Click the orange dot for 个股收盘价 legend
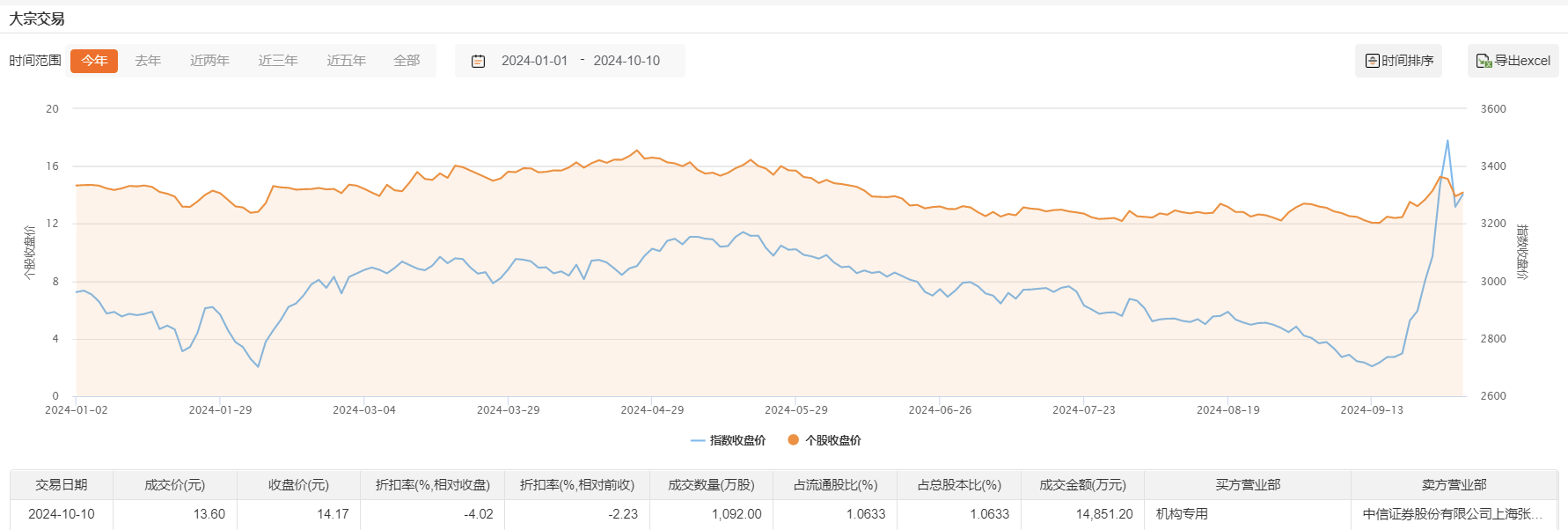 coord(794,440)
